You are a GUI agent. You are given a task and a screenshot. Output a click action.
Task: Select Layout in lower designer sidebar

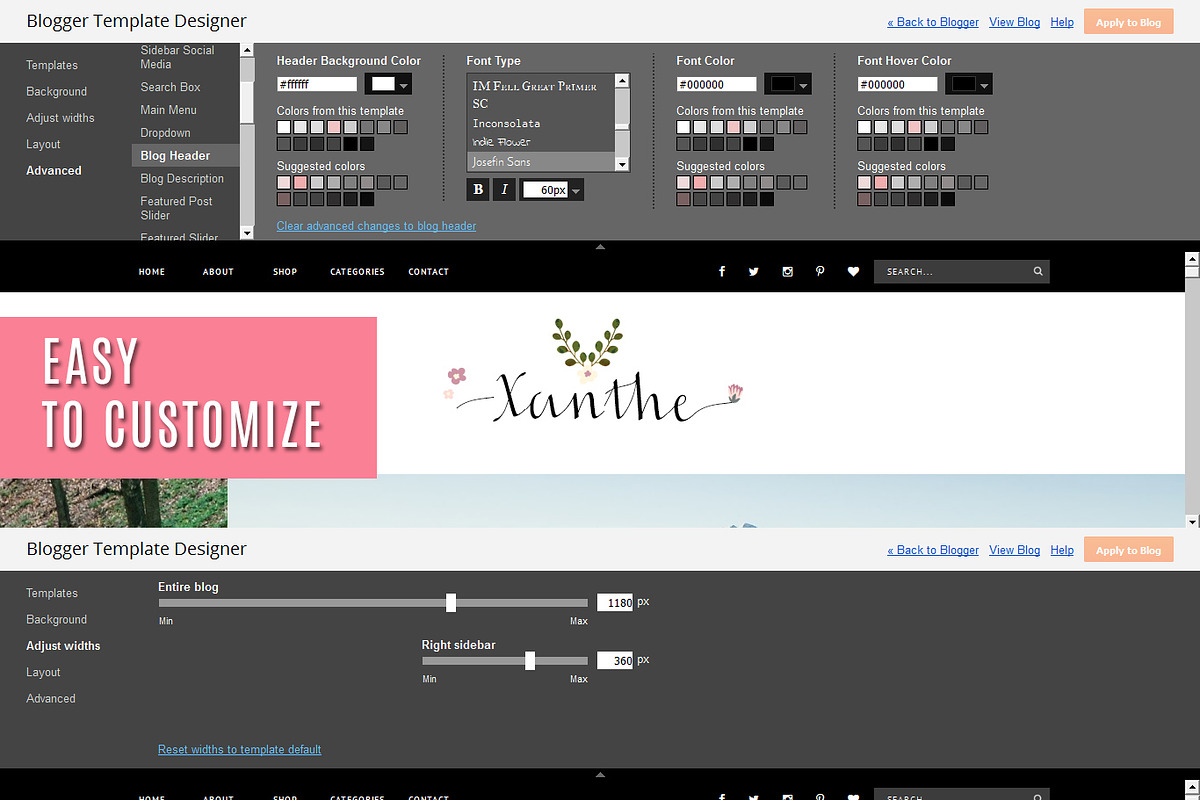tap(43, 672)
